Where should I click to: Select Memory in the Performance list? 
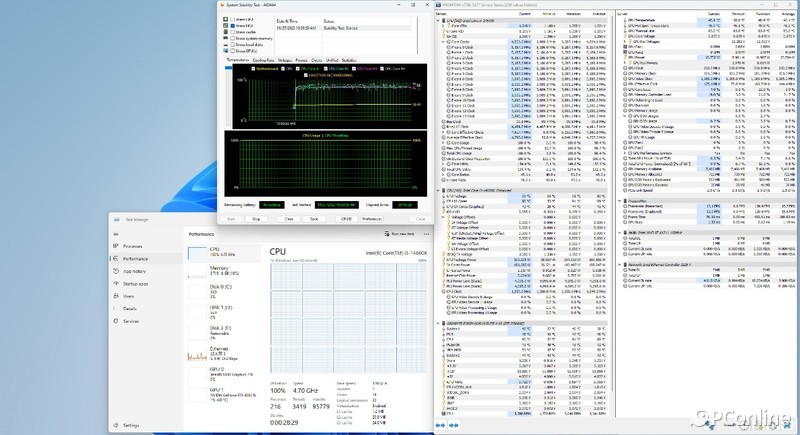click(221, 269)
